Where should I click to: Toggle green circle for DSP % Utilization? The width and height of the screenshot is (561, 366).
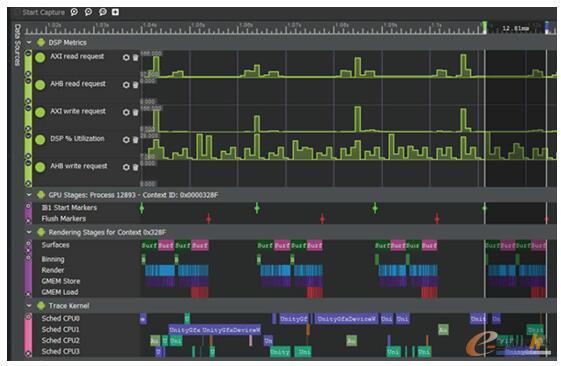click(40, 140)
